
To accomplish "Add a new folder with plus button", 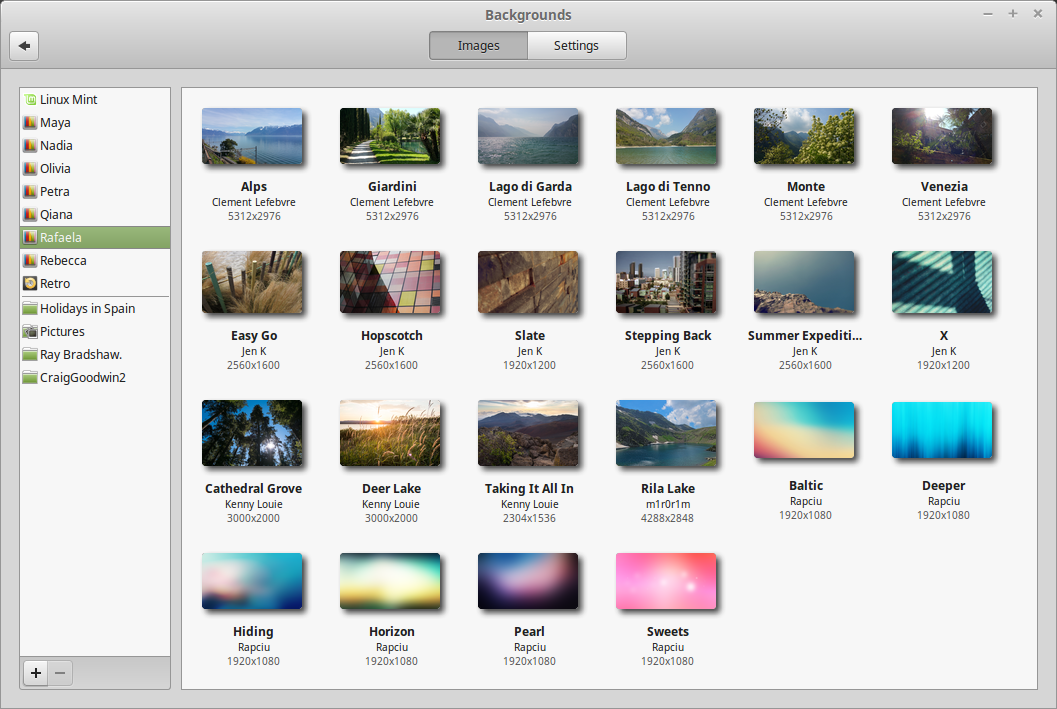I will coord(36,673).
